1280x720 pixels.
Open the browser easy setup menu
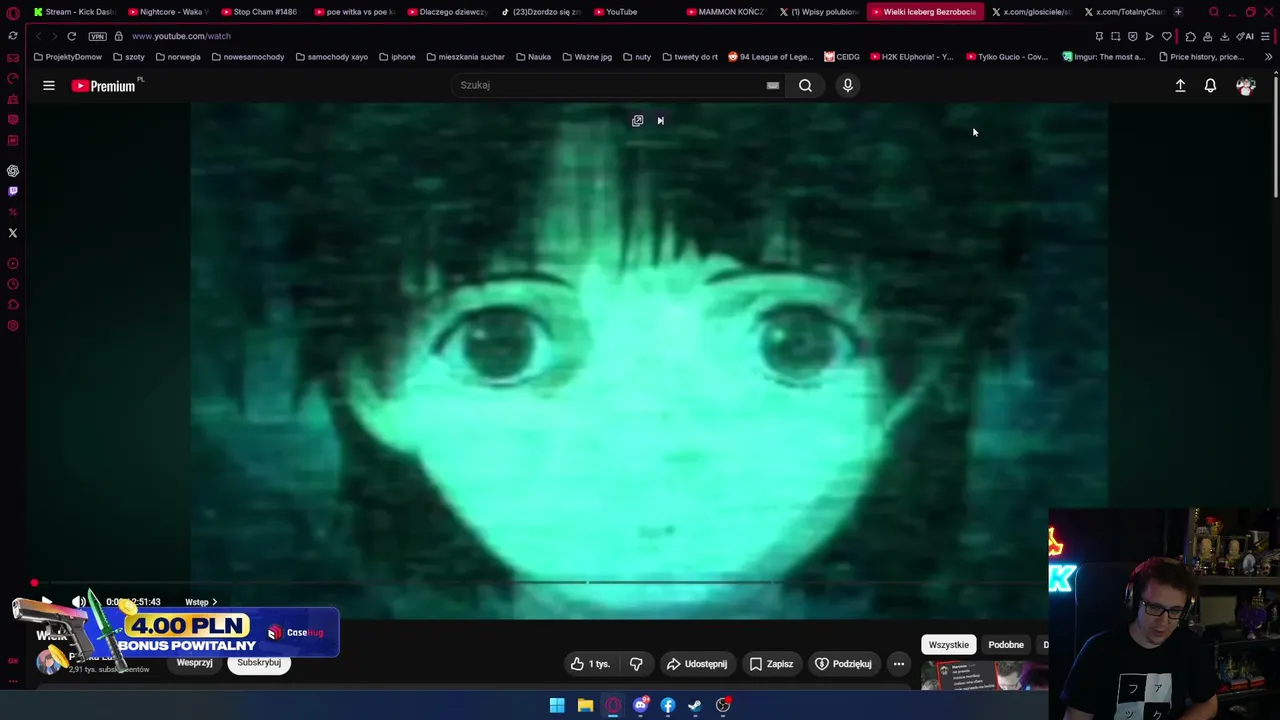pyautogui.click(x=1265, y=37)
